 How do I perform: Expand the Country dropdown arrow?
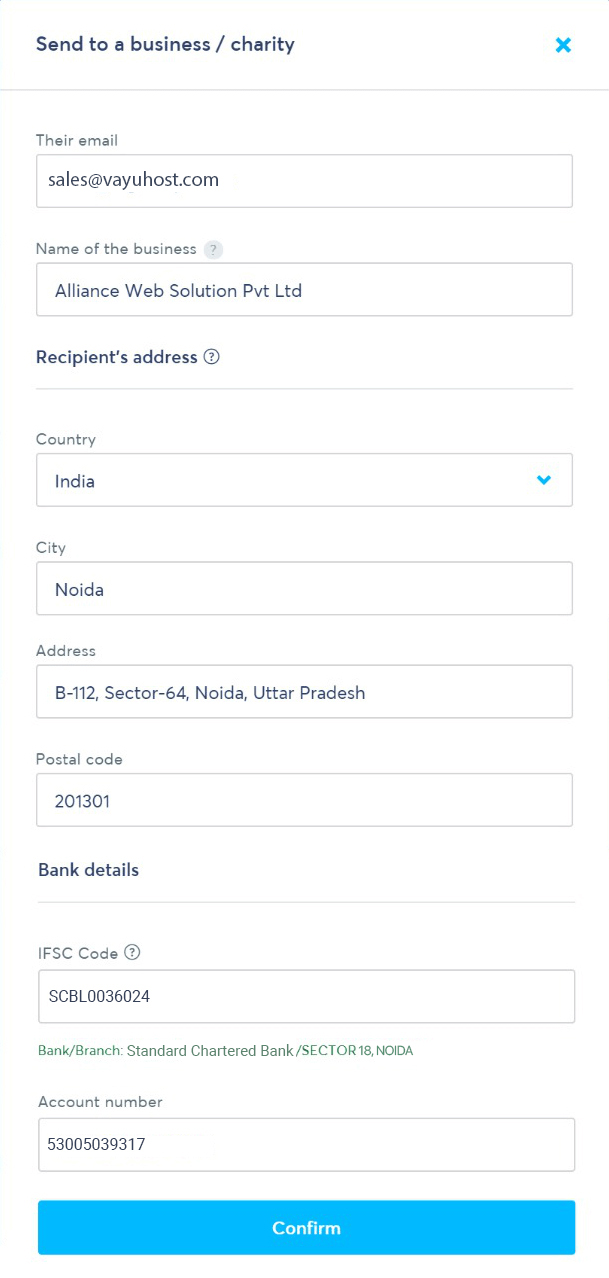click(544, 480)
